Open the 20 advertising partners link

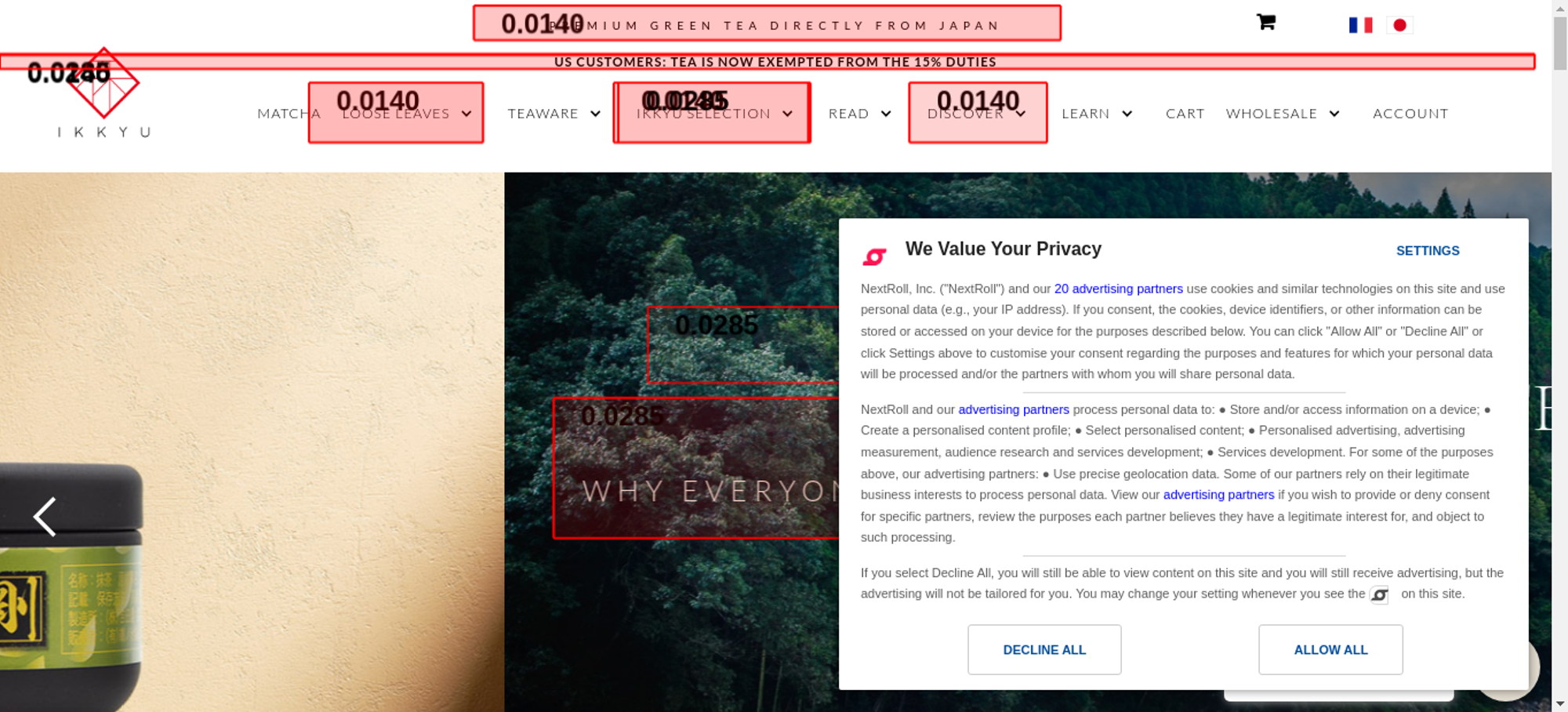1118,289
